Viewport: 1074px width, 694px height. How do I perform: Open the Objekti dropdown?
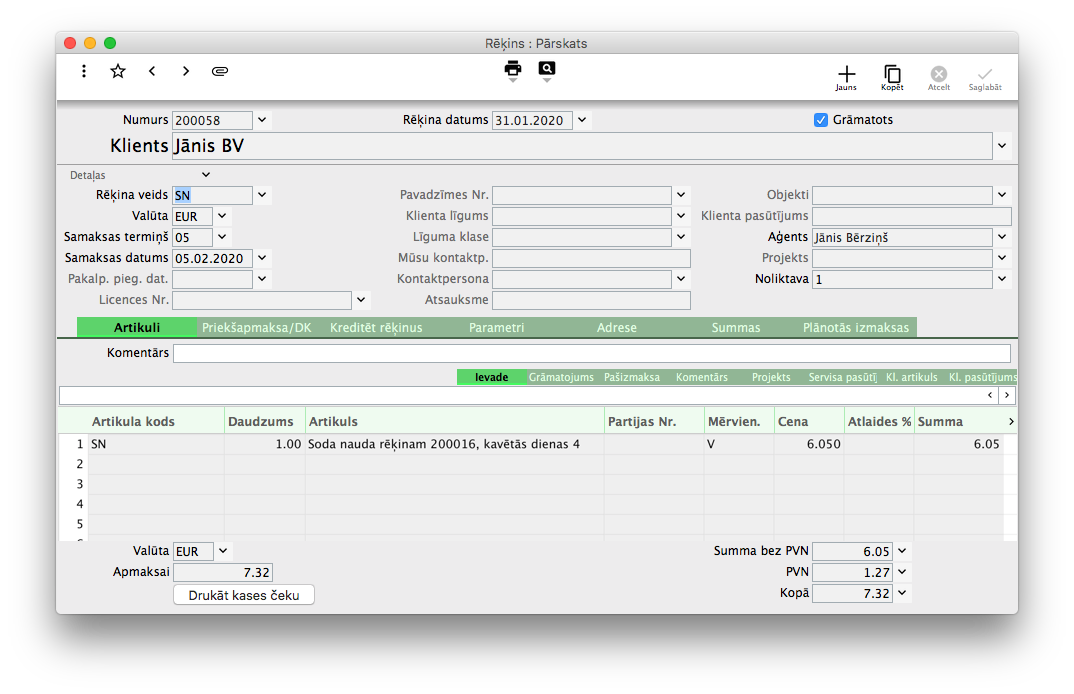click(1002, 195)
